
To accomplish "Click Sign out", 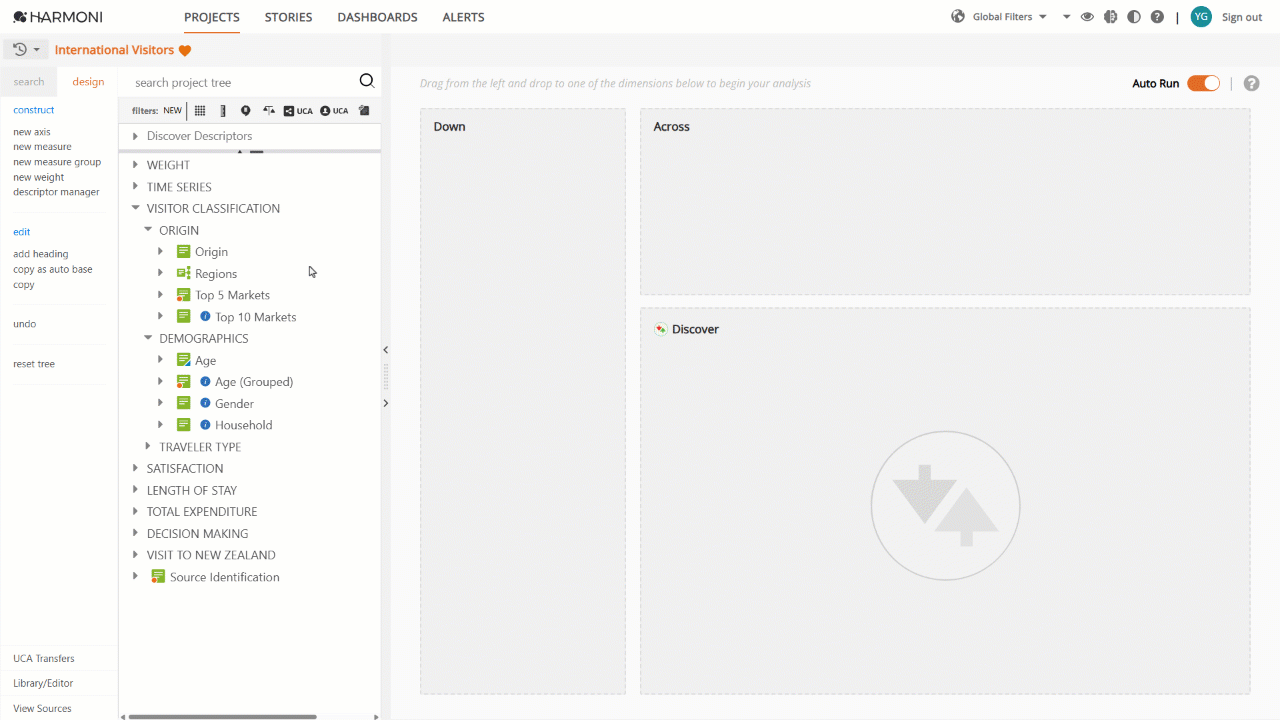I will click(x=1242, y=17).
